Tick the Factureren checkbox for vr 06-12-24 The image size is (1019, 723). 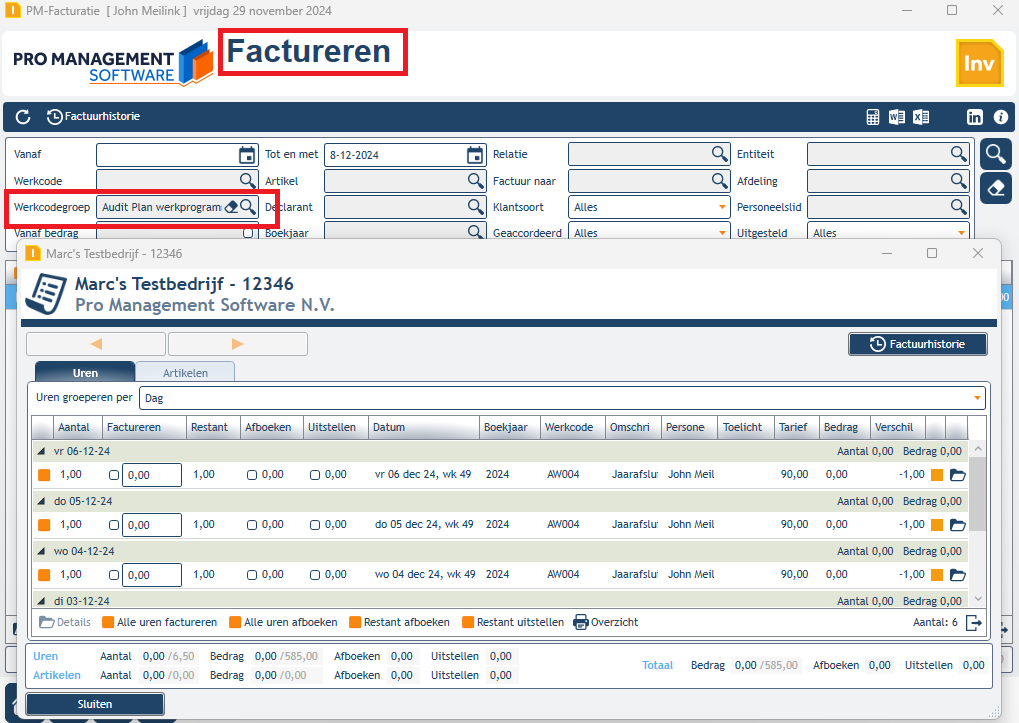tap(114, 475)
